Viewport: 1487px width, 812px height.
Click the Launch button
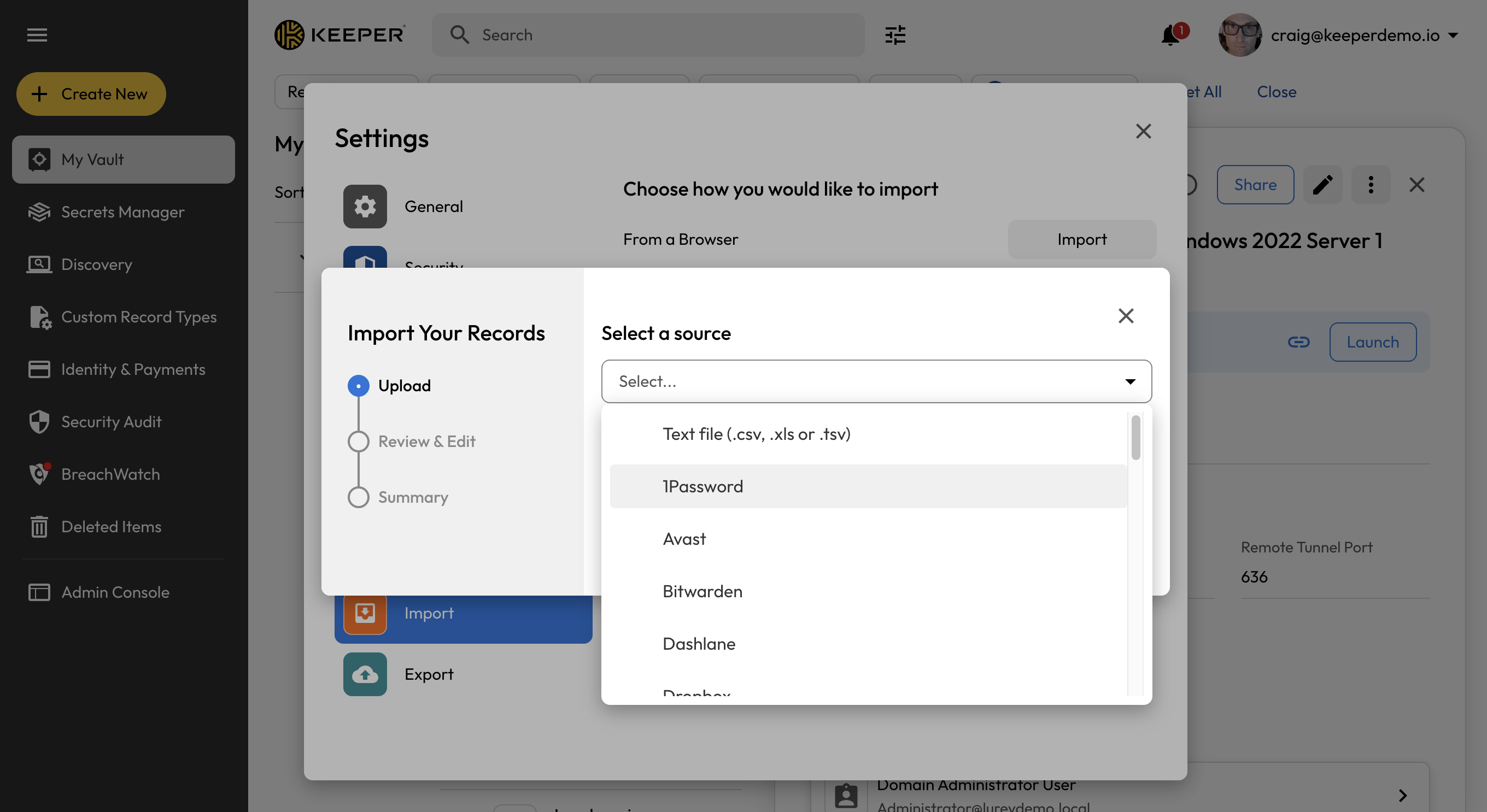click(1372, 342)
